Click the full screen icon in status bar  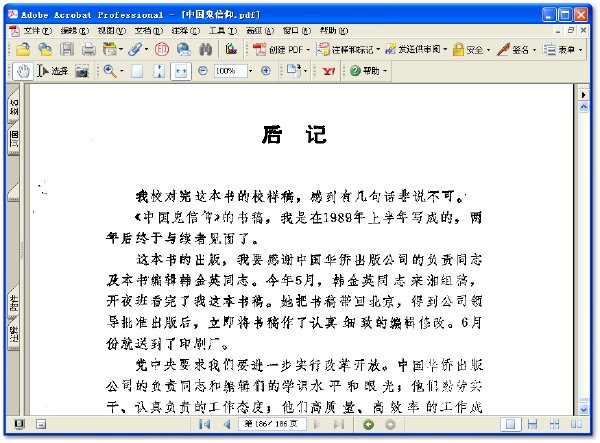(x=19, y=424)
